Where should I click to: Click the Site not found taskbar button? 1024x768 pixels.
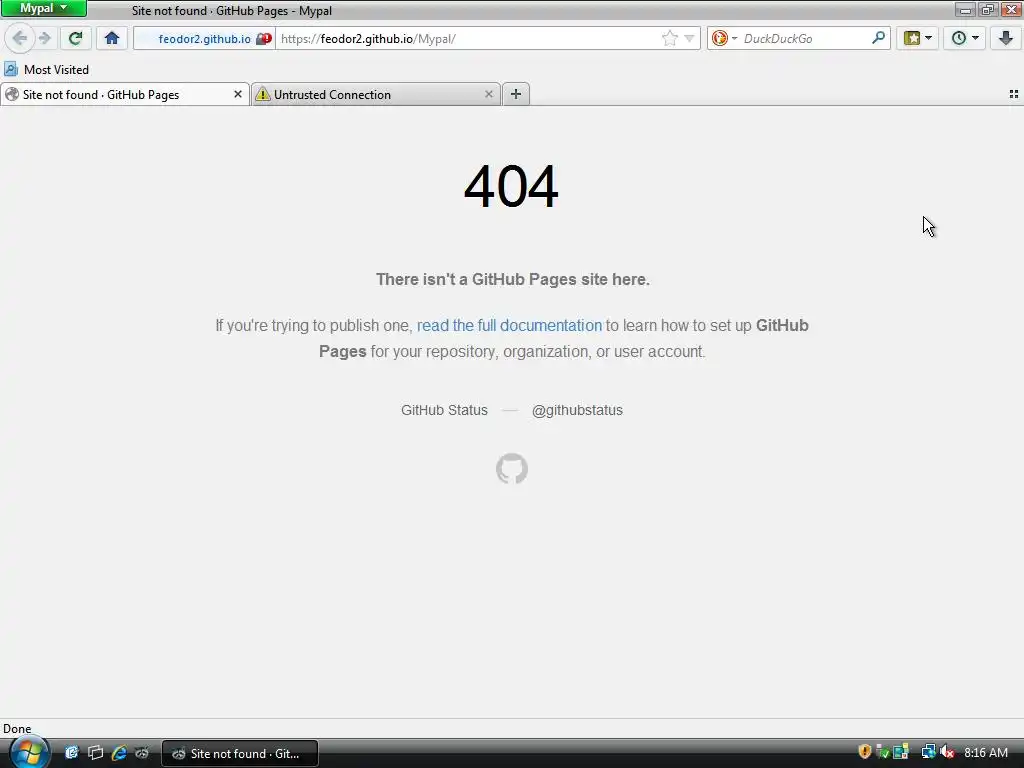[x=240, y=754]
